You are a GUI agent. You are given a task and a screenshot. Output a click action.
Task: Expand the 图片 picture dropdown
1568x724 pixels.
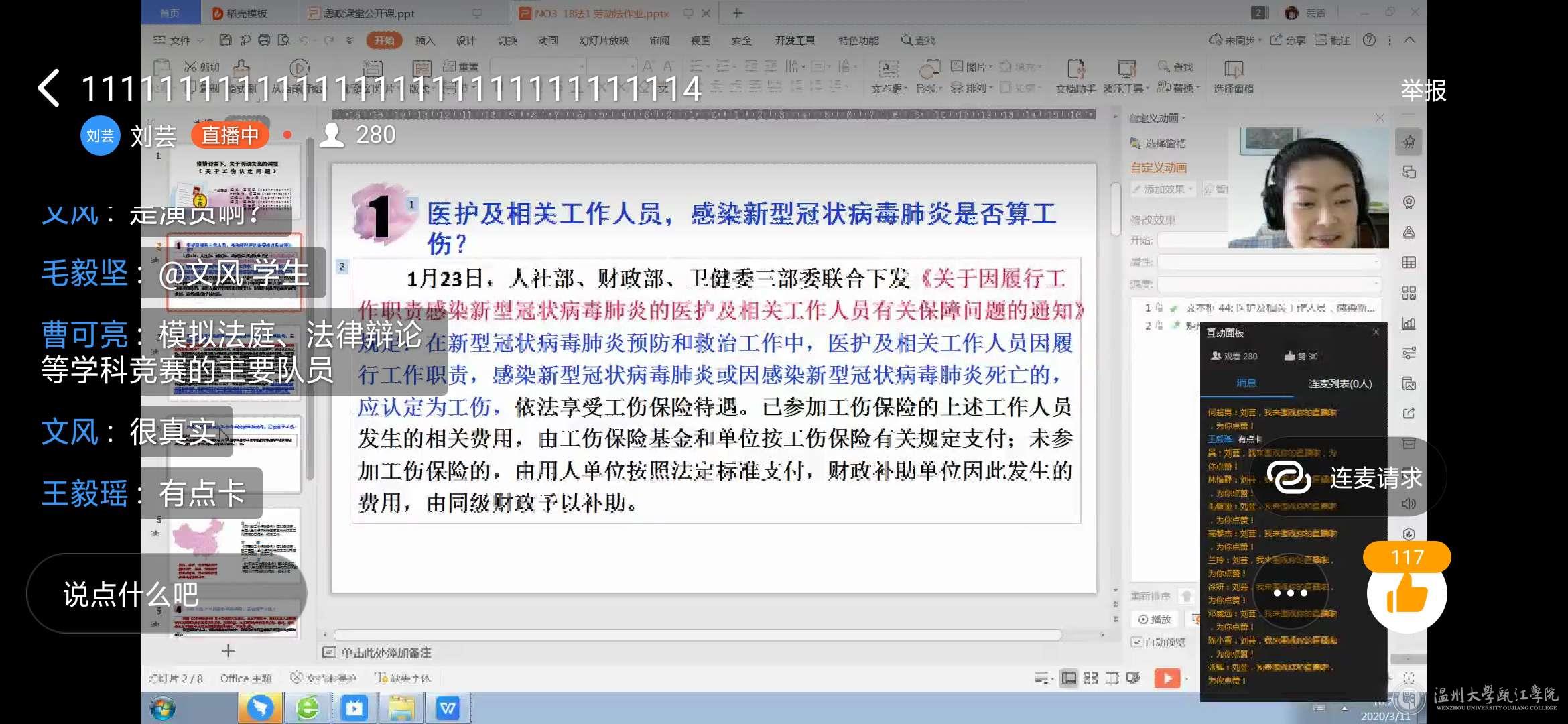click(972, 67)
